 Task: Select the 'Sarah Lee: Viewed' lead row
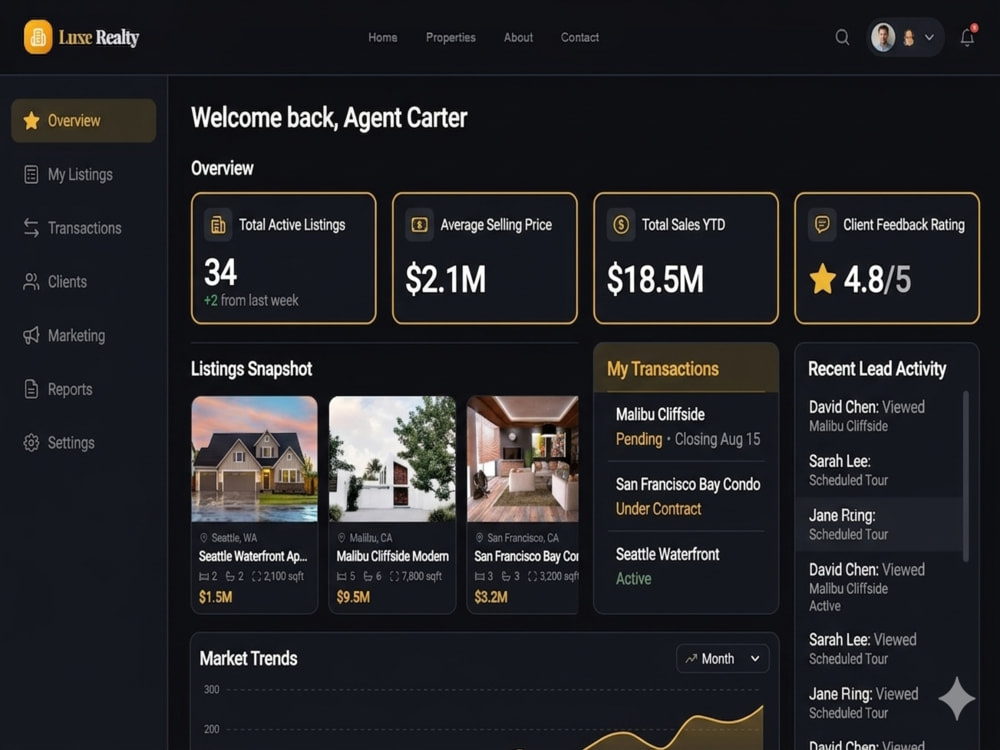click(x=879, y=649)
